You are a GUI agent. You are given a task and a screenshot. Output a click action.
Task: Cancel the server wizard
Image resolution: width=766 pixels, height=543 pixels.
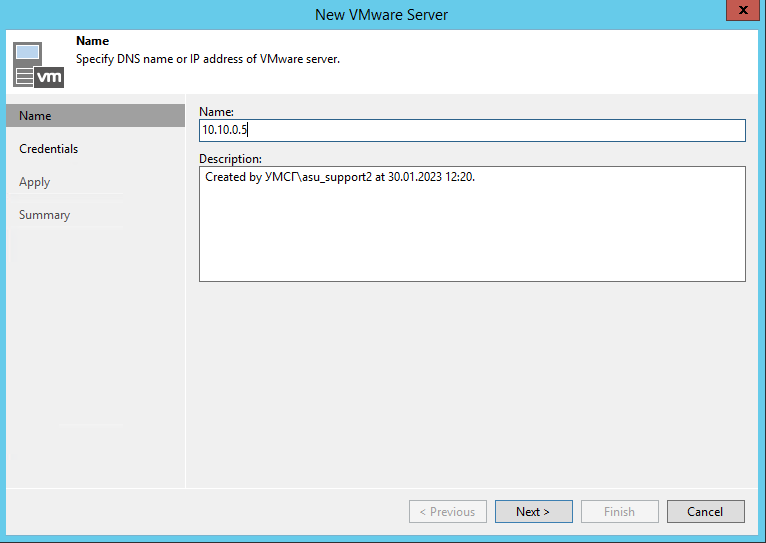click(705, 511)
